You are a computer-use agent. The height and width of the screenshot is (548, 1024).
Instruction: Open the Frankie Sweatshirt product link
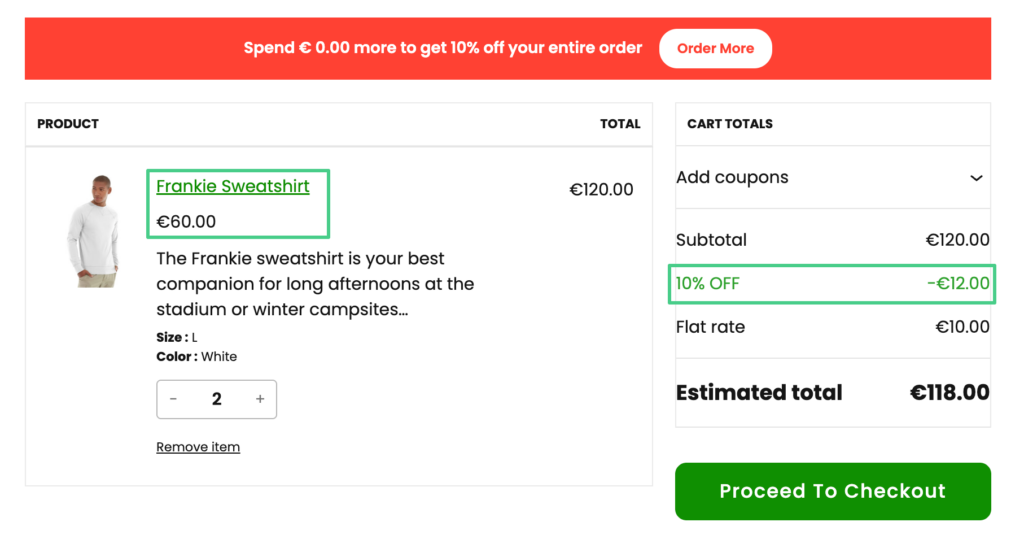coord(233,186)
